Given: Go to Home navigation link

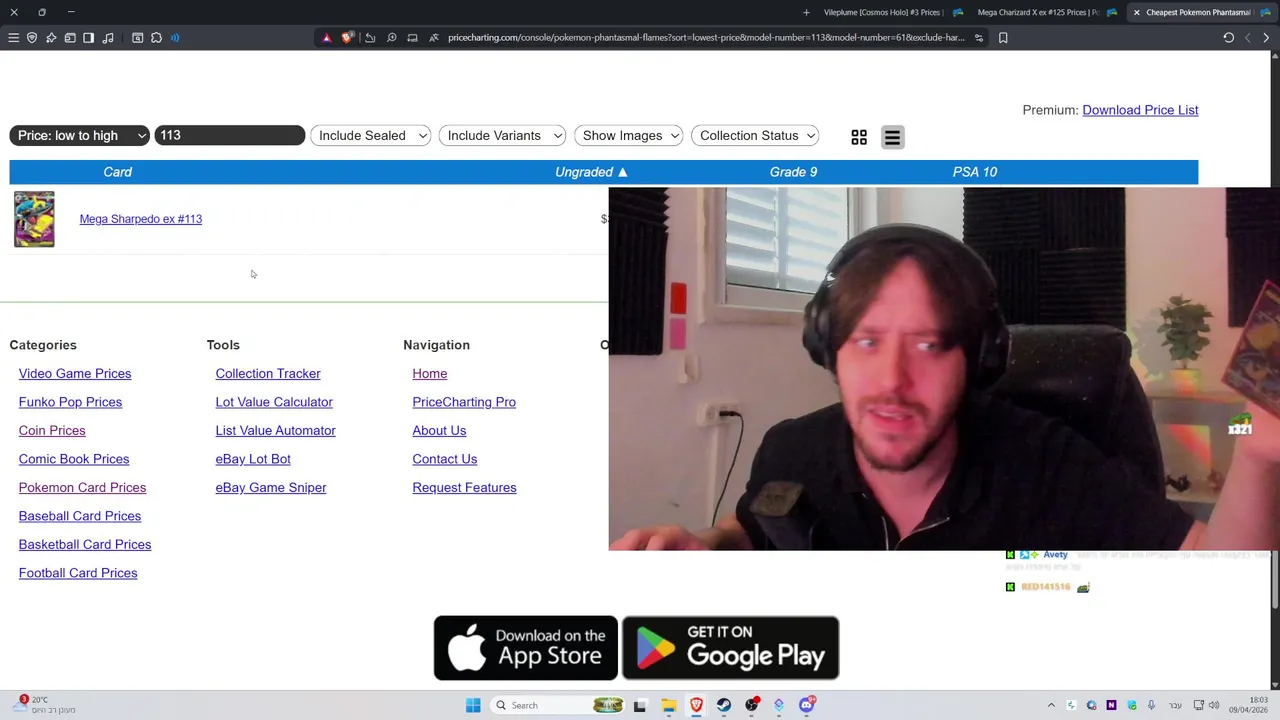Looking at the screenshot, I should pyautogui.click(x=430, y=374).
